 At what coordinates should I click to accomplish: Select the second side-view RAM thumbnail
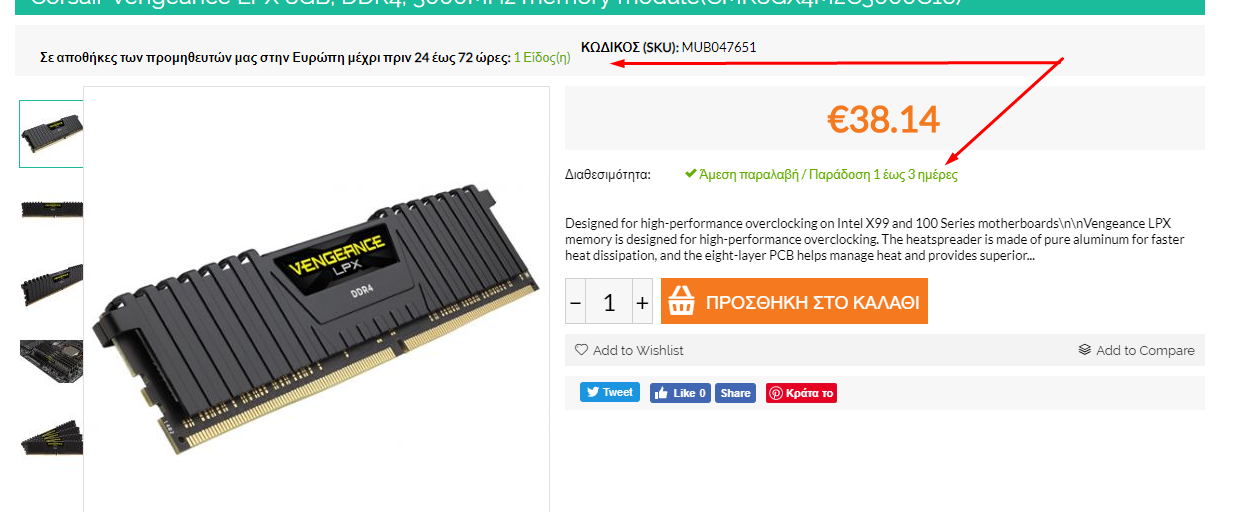tap(51, 209)
